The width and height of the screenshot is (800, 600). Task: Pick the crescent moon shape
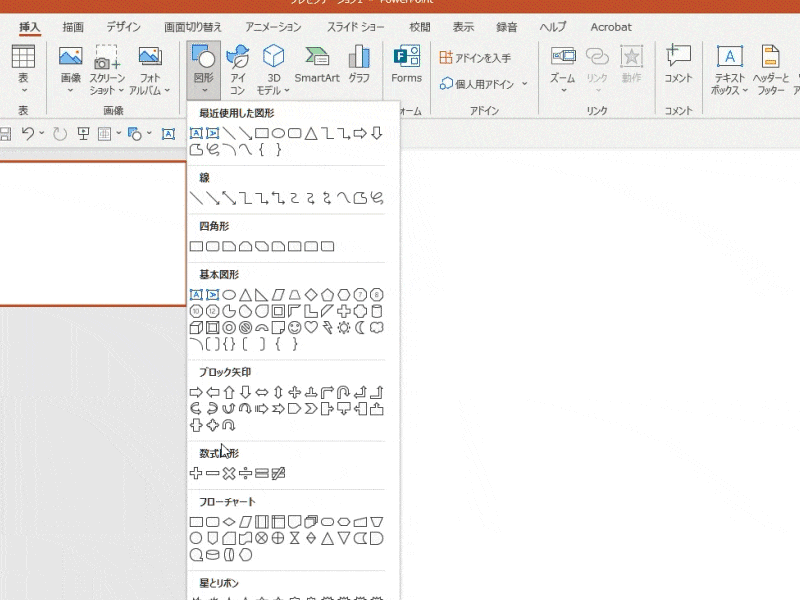[x=360, y=328]
